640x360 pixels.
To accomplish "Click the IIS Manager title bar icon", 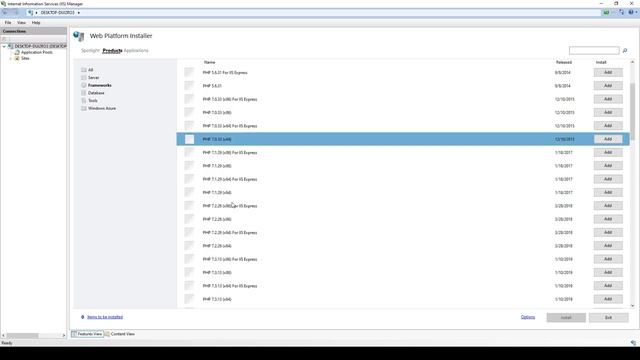I will [x=4, y=4].
